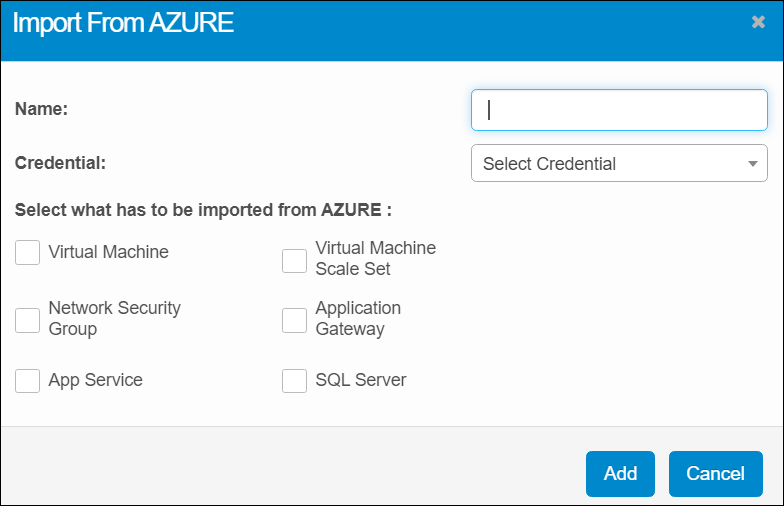Close the Import From AZURE dialog

pyautogui.click(x=758, y=22)
